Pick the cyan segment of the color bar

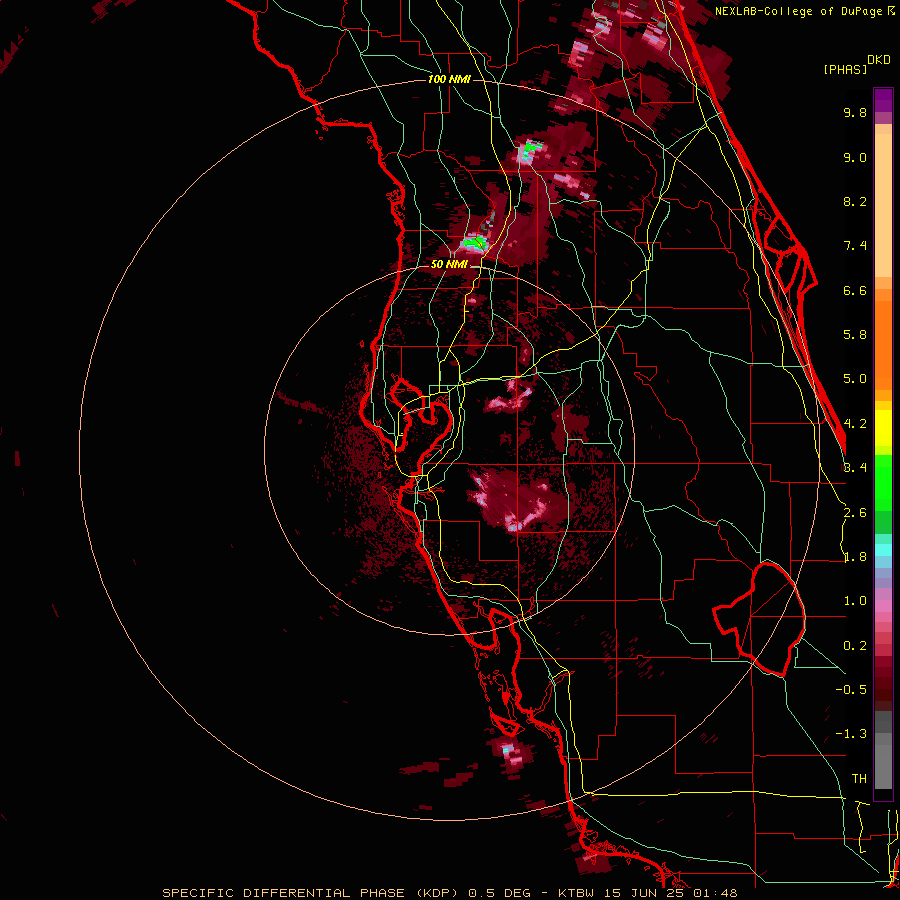point(883,550)
